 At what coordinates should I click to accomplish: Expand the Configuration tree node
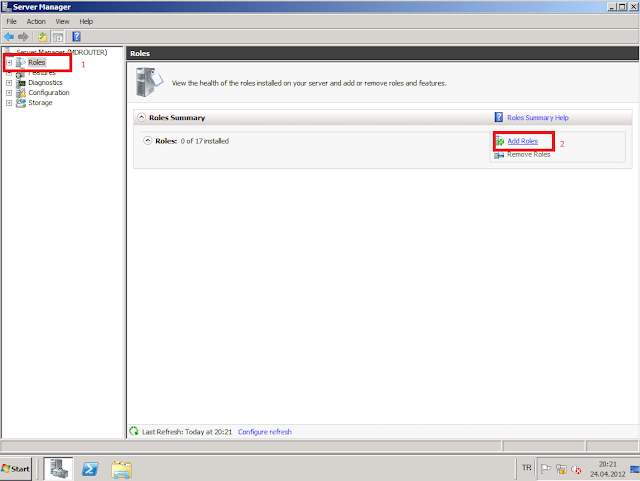tap(9, 92)
